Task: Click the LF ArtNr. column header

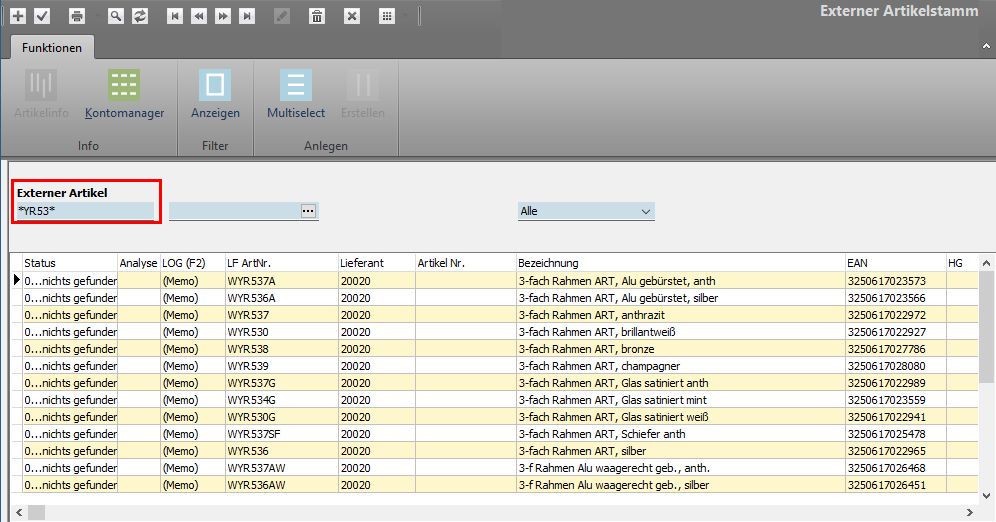Action: click(281, 263)
